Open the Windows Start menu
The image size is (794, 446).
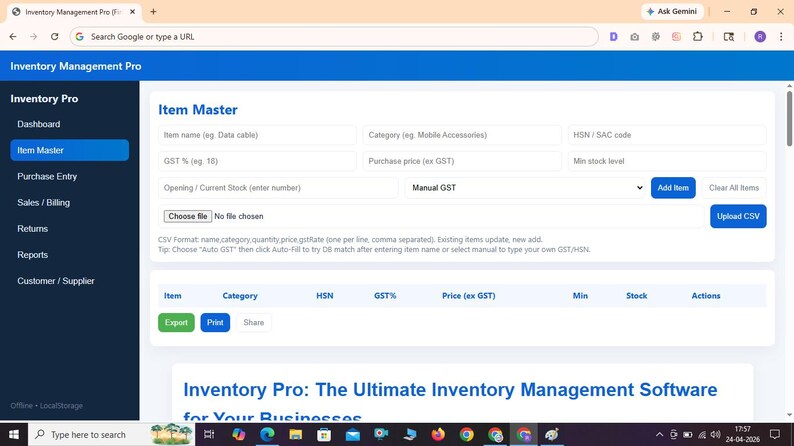(x=14, y=434)
